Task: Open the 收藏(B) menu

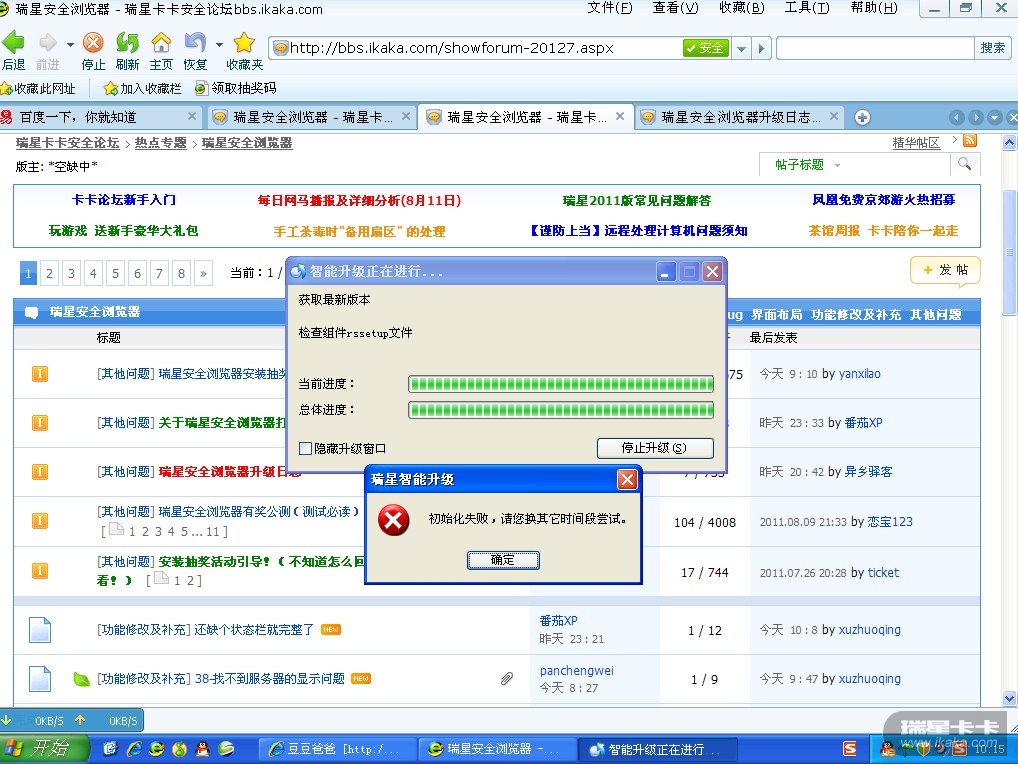Action: coord(741,8)
